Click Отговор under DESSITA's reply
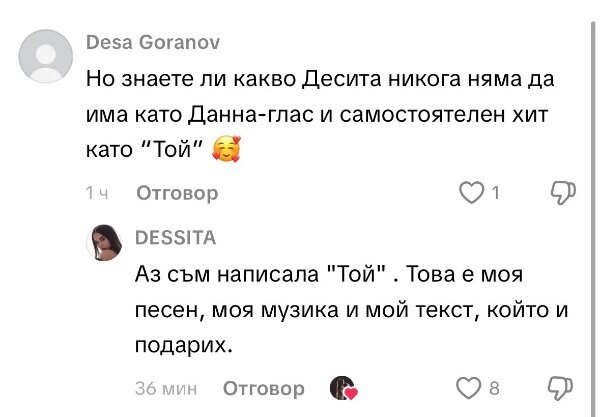The width and height of the screenshot is (600, 417). pyautogui.click(x=263, y=388)
